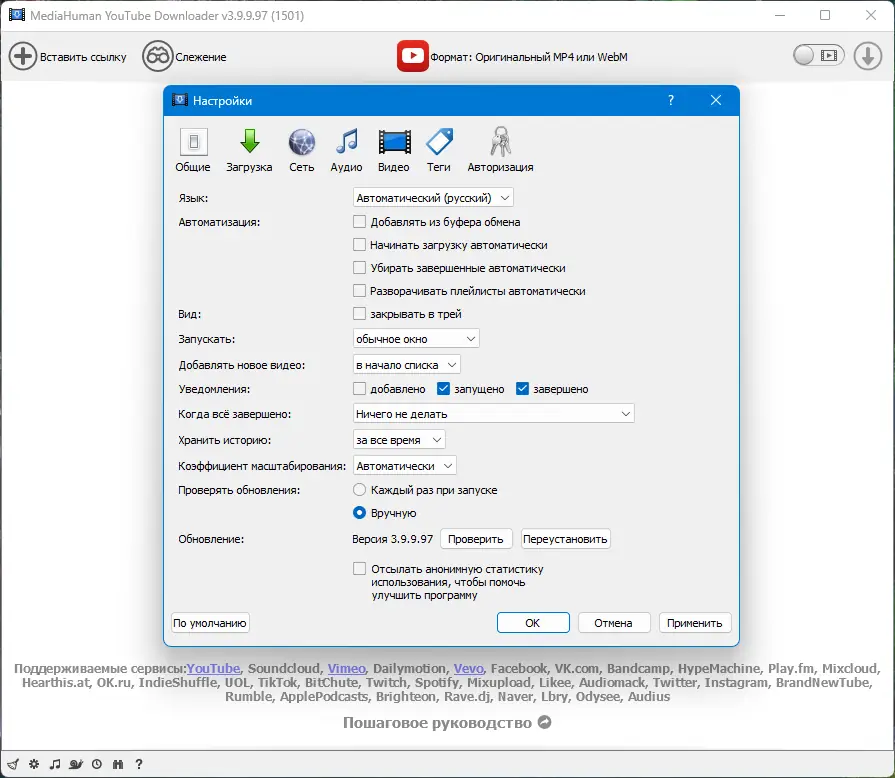Enable Добавлять из буфера обмена
895x778 pixels.
point(359,221)
